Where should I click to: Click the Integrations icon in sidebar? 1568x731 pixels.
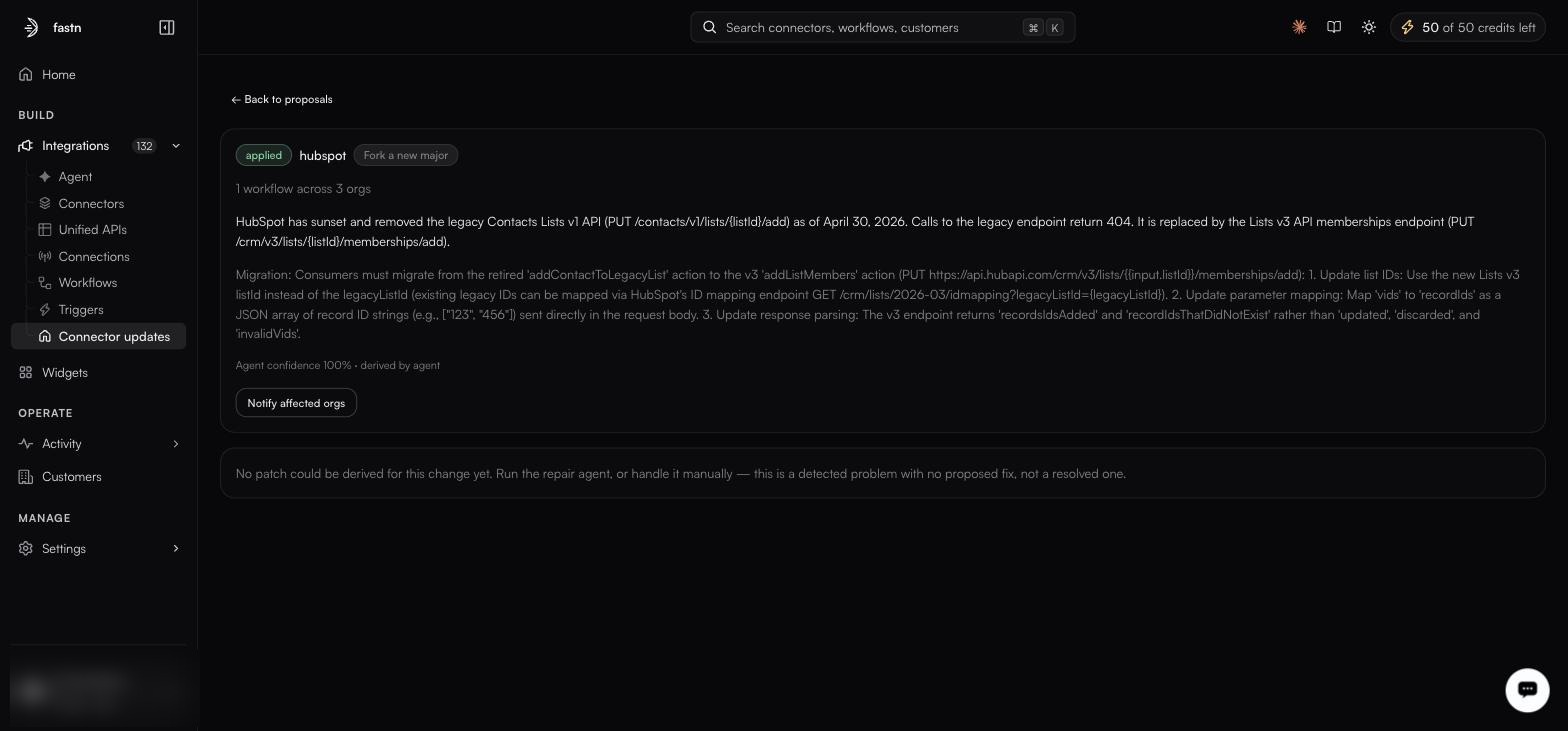tap(26, 146)
